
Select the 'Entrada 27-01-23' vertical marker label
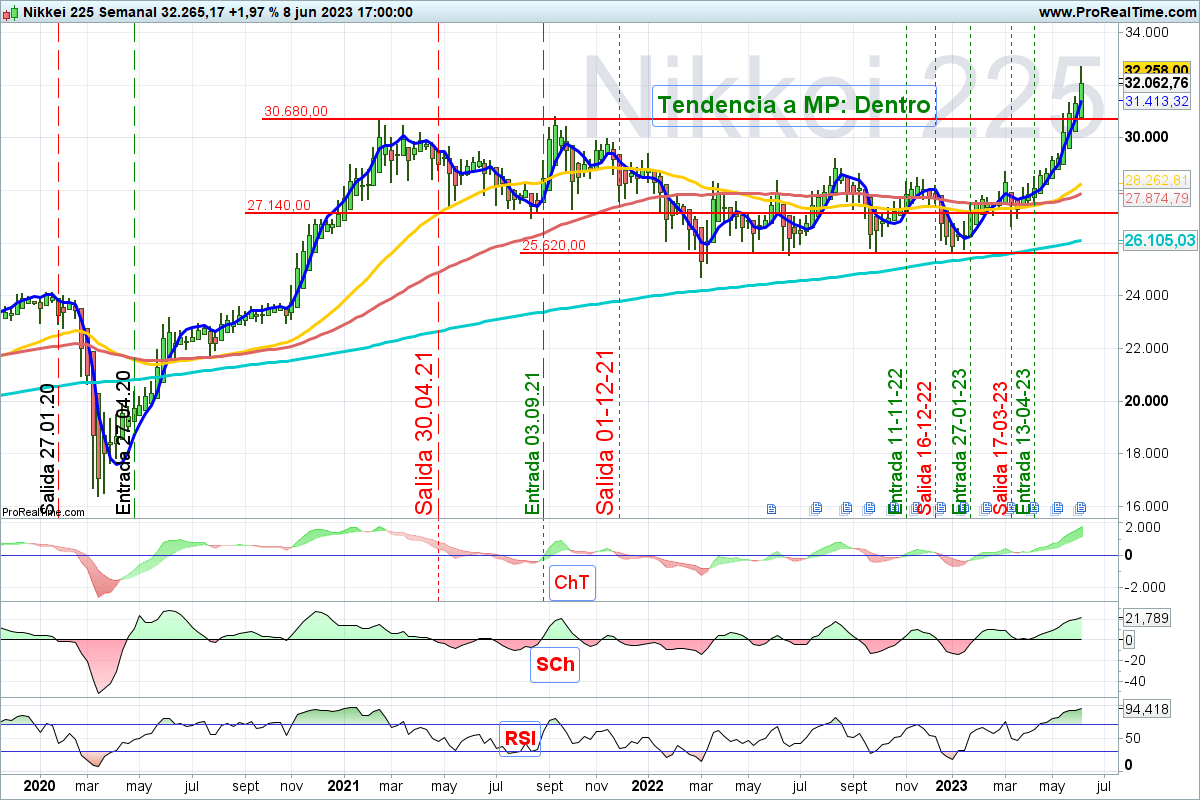(x=959, y=441)
